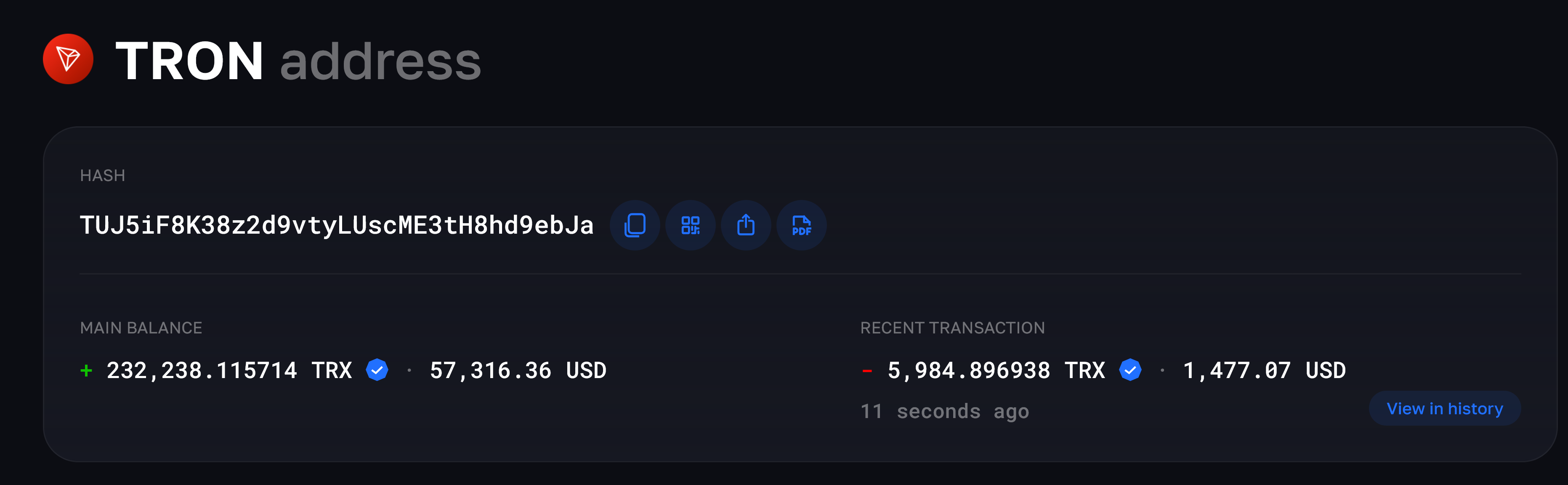Click verified badge next to main balance TRX
Image resolution: width=1568 pixels, height=485 pixels.
pos(377,370)
